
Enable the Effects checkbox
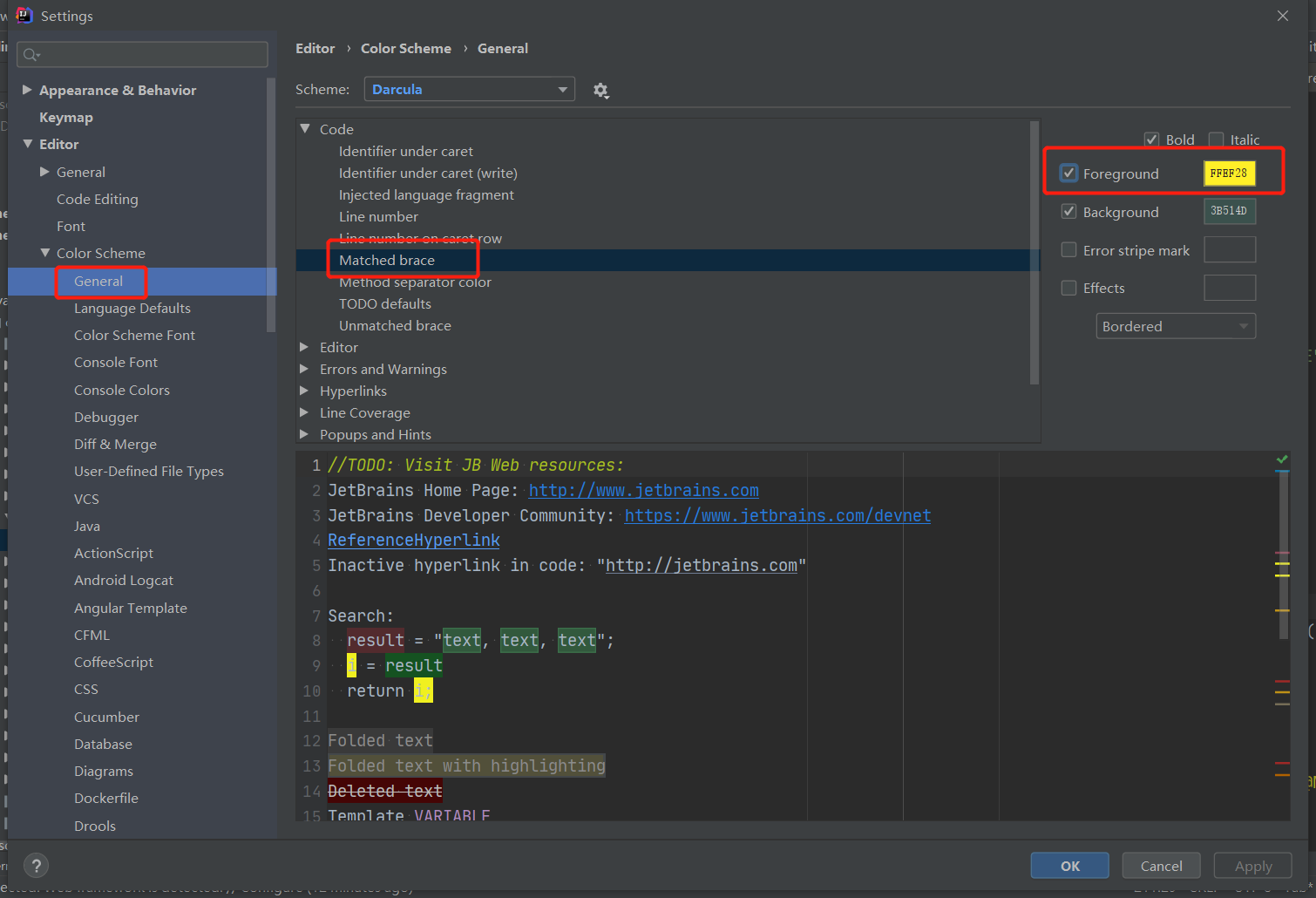pos(1068,288)
